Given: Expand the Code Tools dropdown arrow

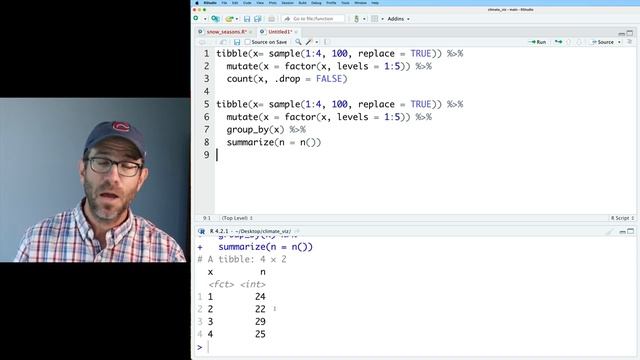Looking at the screenshot, I should tap(317, 42).
